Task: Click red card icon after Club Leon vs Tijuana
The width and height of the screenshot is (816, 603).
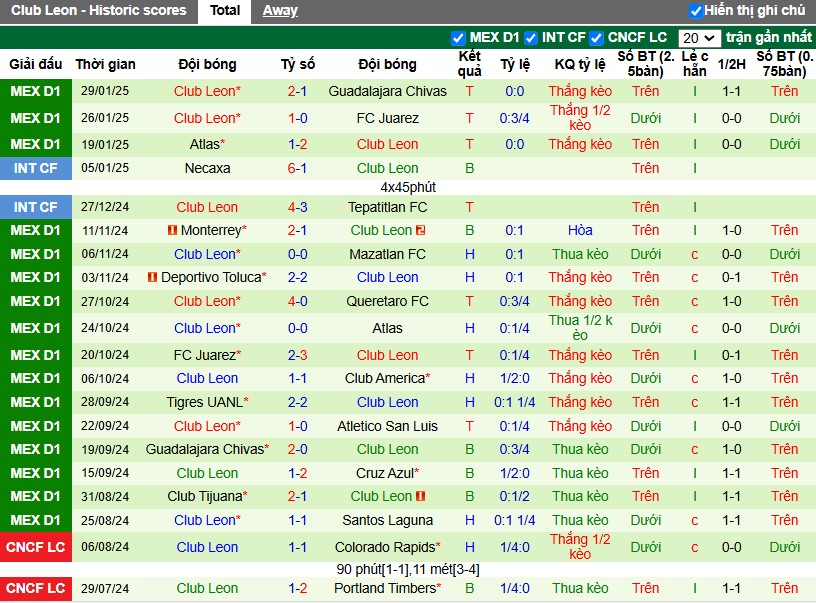Action: point(420,496)
